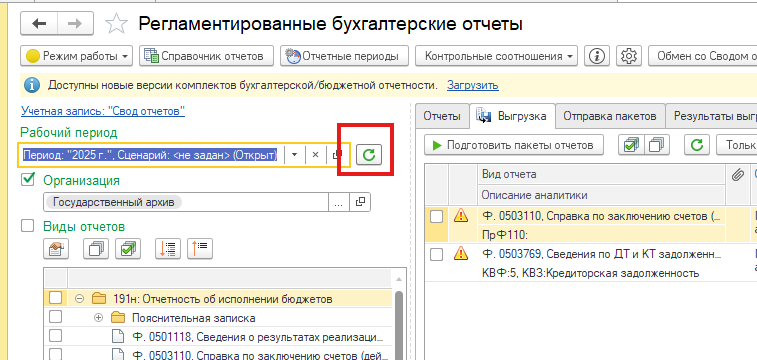757x360 pixels.
Task: Click the Государственный архив organization field
Action: (x=186, y=202)
